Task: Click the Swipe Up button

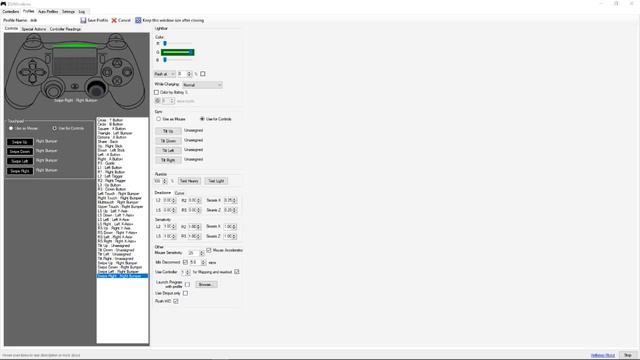Action: click(20, 142)
